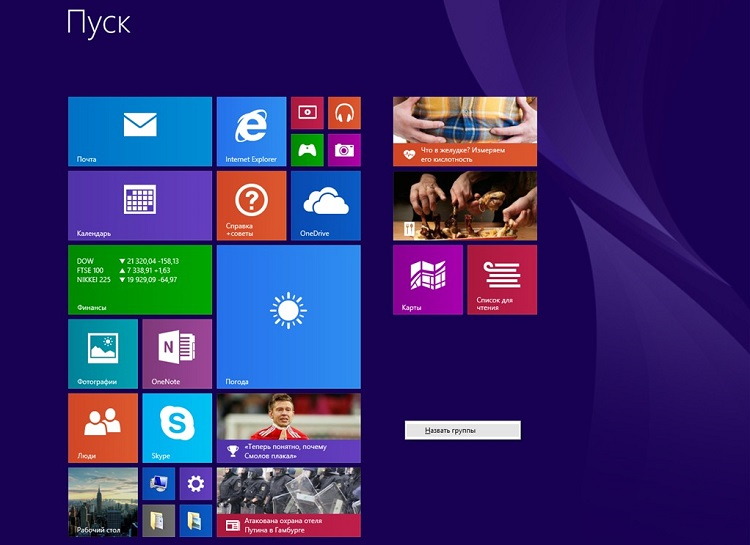750x545 pixels.
Task: Select the Назвать группы menu item
Action: click(x=462, y=430)
